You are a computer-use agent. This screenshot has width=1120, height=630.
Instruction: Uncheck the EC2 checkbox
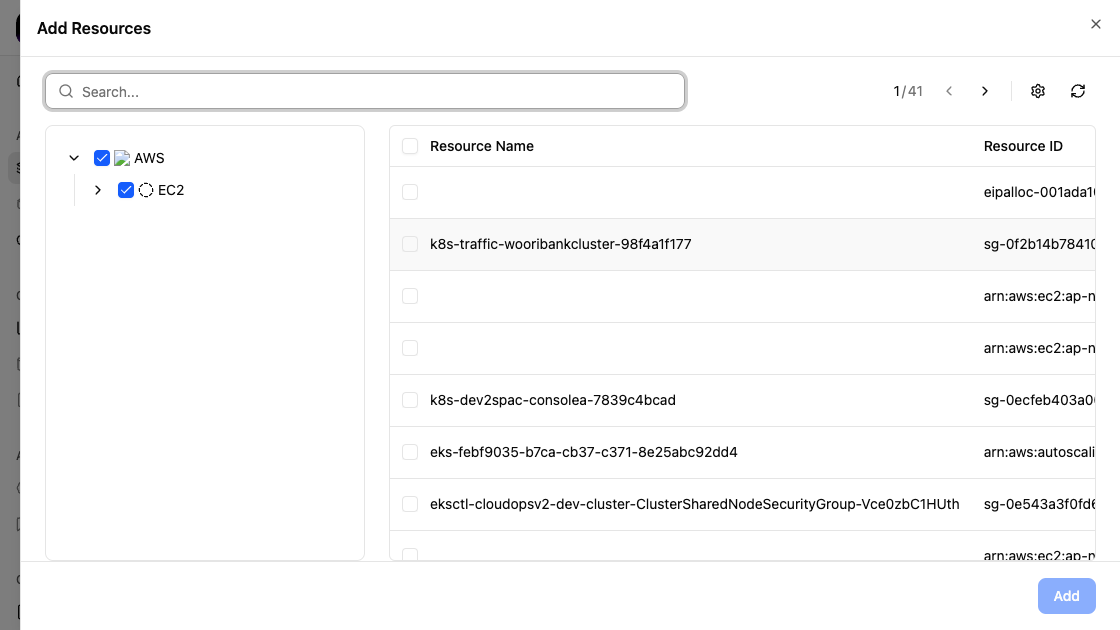126,190
